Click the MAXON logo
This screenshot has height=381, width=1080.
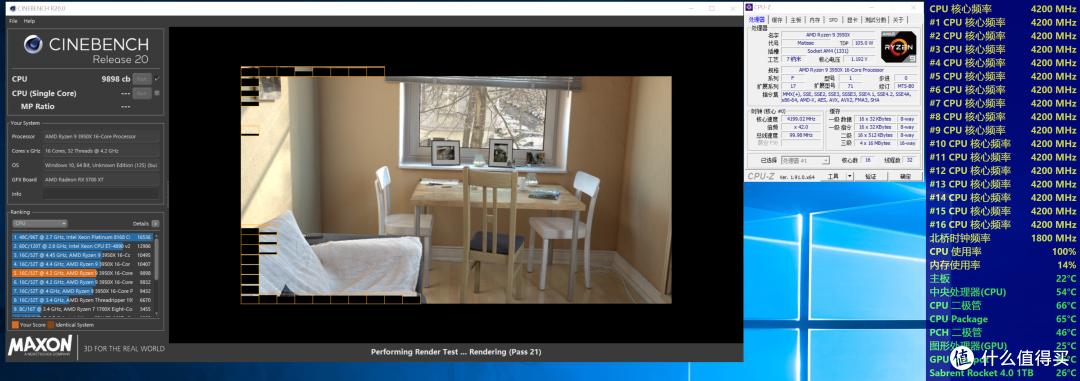tap(40, 345)
